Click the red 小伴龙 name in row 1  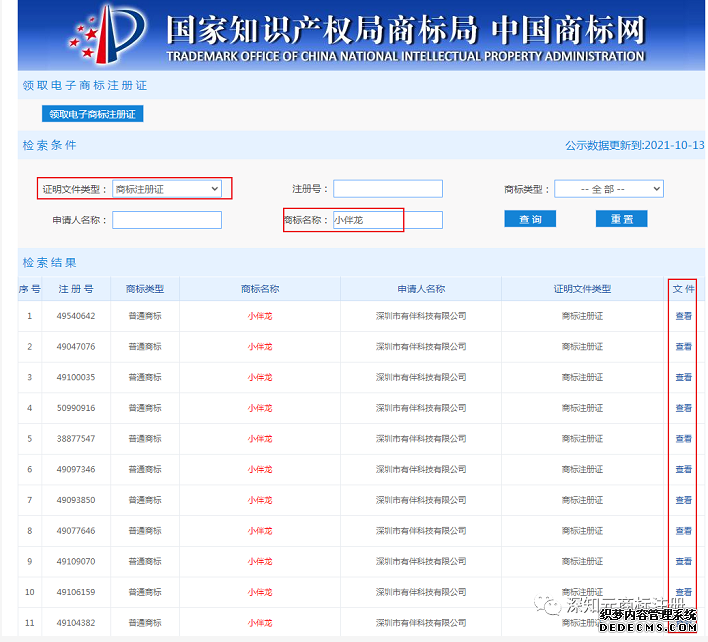point(260,316)
